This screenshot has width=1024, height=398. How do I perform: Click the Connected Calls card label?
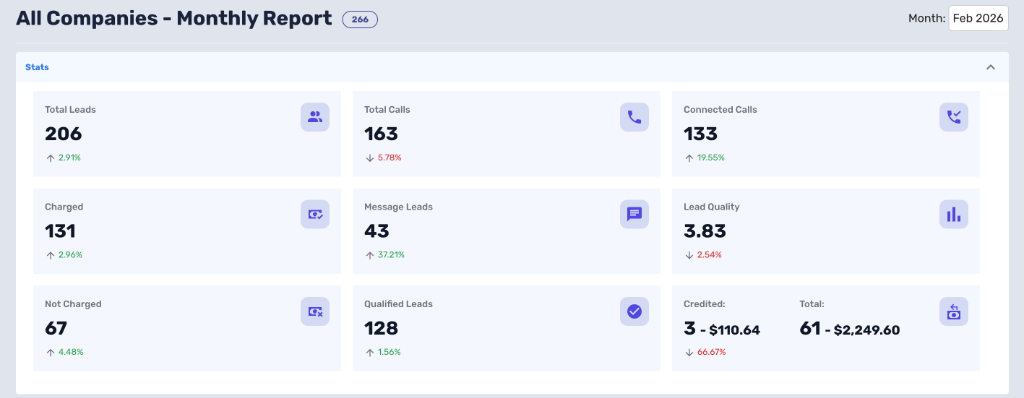720,110
